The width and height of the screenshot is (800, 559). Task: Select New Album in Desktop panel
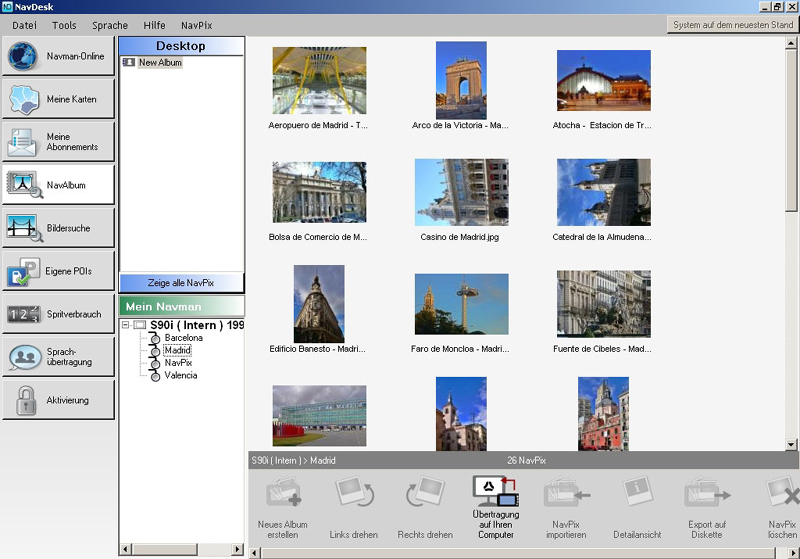click(x=160, y=62)
